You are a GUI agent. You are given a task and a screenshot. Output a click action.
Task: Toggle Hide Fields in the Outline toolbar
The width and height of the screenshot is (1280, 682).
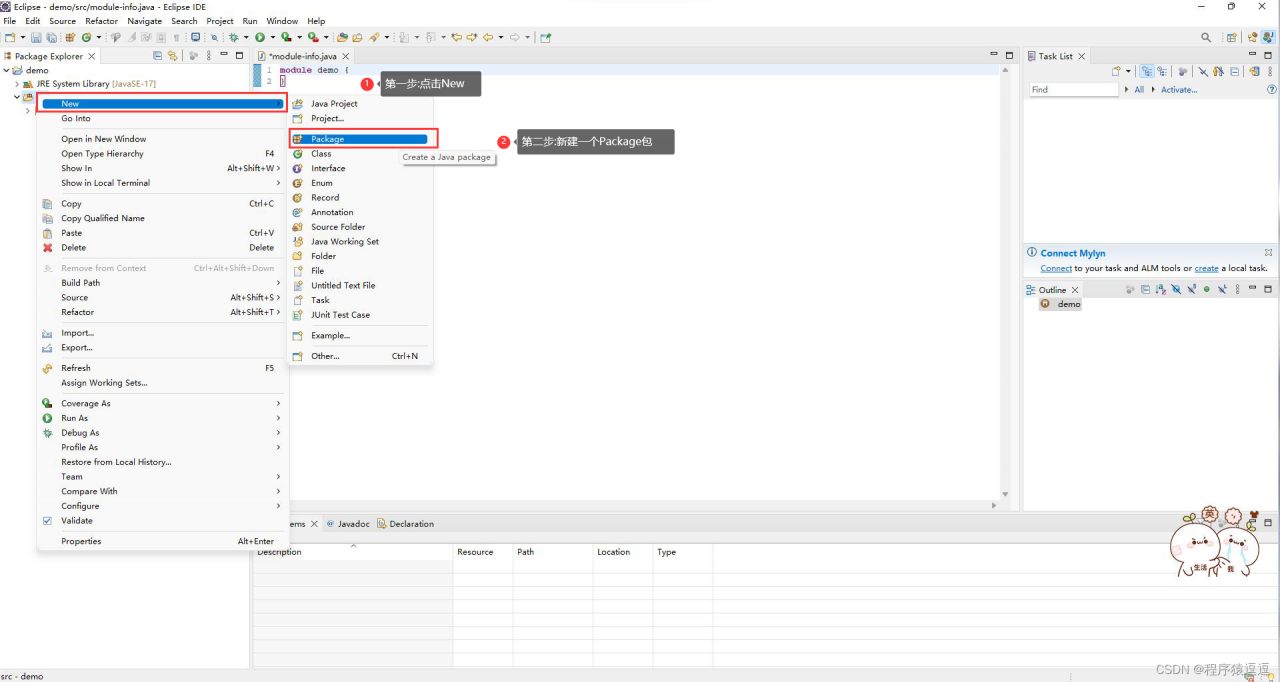(1176, 290)
